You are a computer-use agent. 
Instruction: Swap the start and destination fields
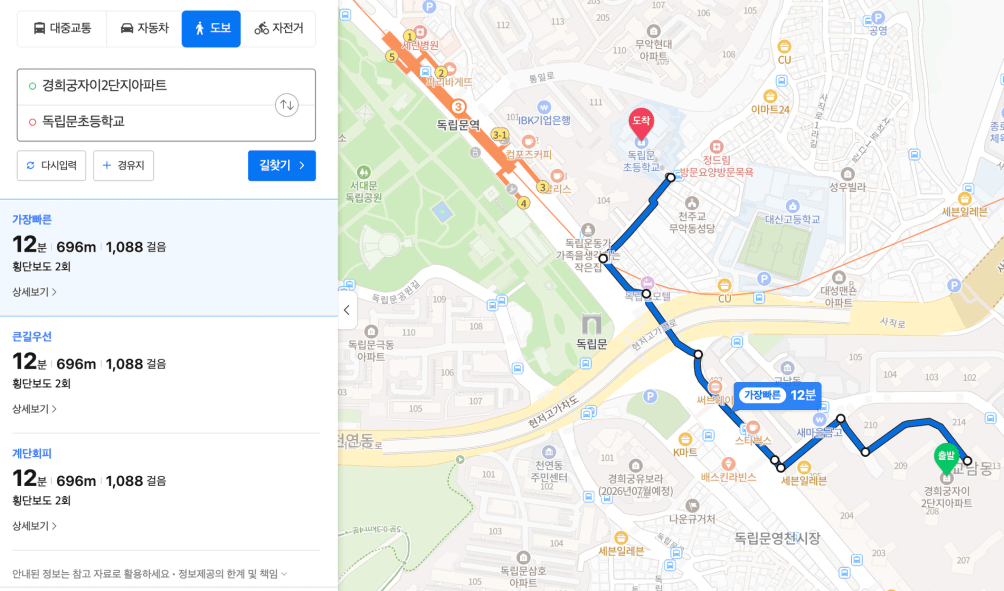[x=287, y=105]
